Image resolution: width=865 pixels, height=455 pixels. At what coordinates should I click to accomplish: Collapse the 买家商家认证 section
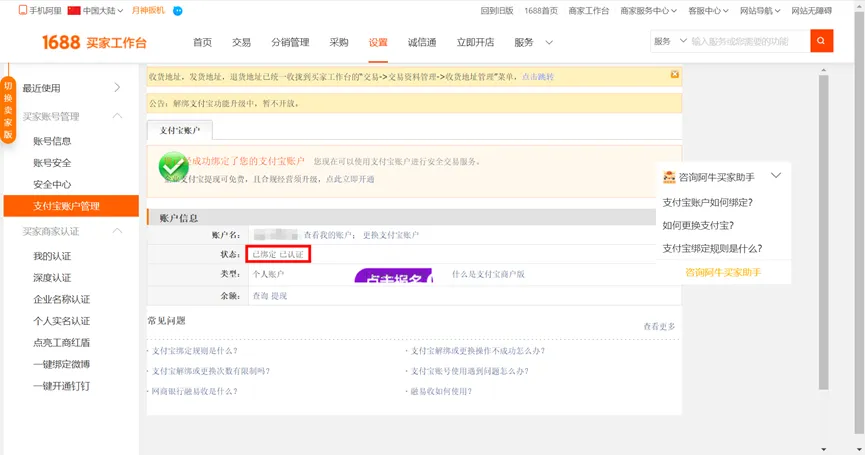pos(117,231)
